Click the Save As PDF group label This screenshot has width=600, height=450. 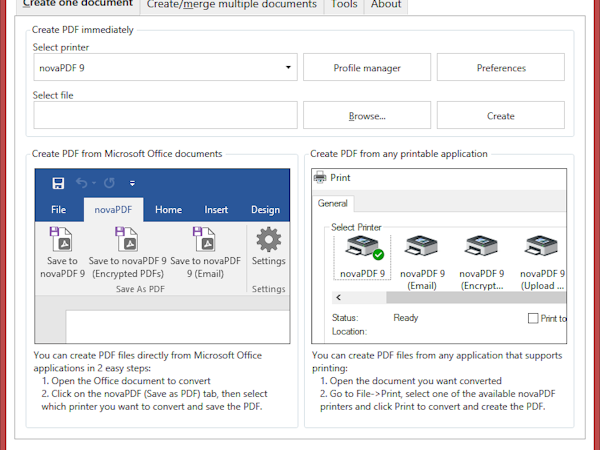140,289
